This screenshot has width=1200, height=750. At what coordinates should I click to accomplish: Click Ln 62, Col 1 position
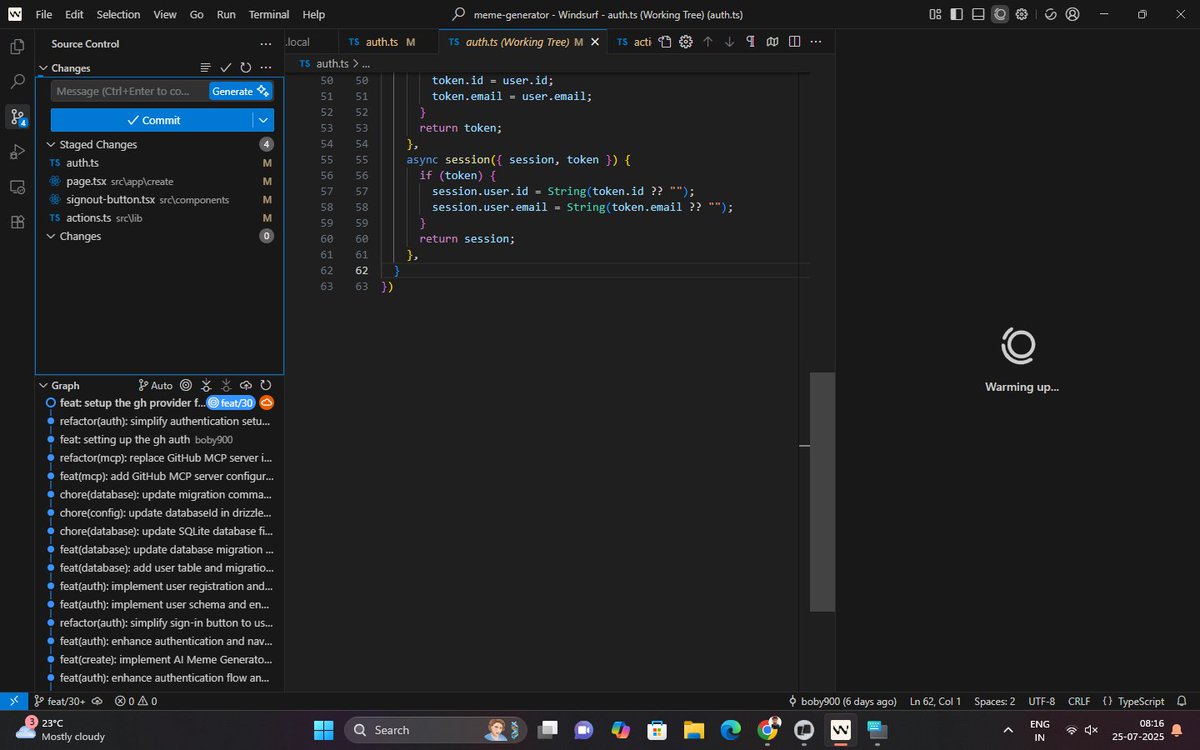[x=935, y=701]
